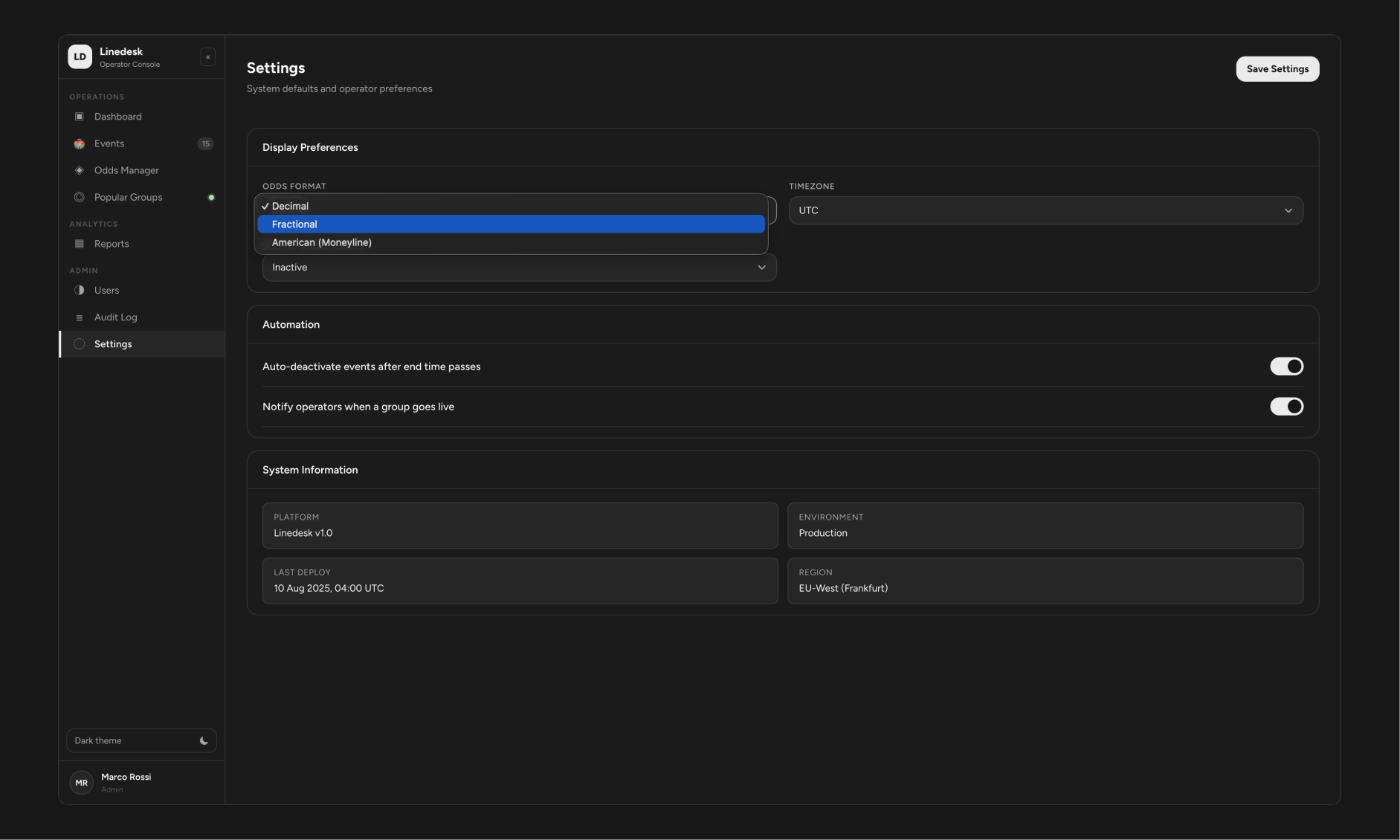
Task: Click the Platform Linedesk v1.0 card
Action: (x=520, y=526)
